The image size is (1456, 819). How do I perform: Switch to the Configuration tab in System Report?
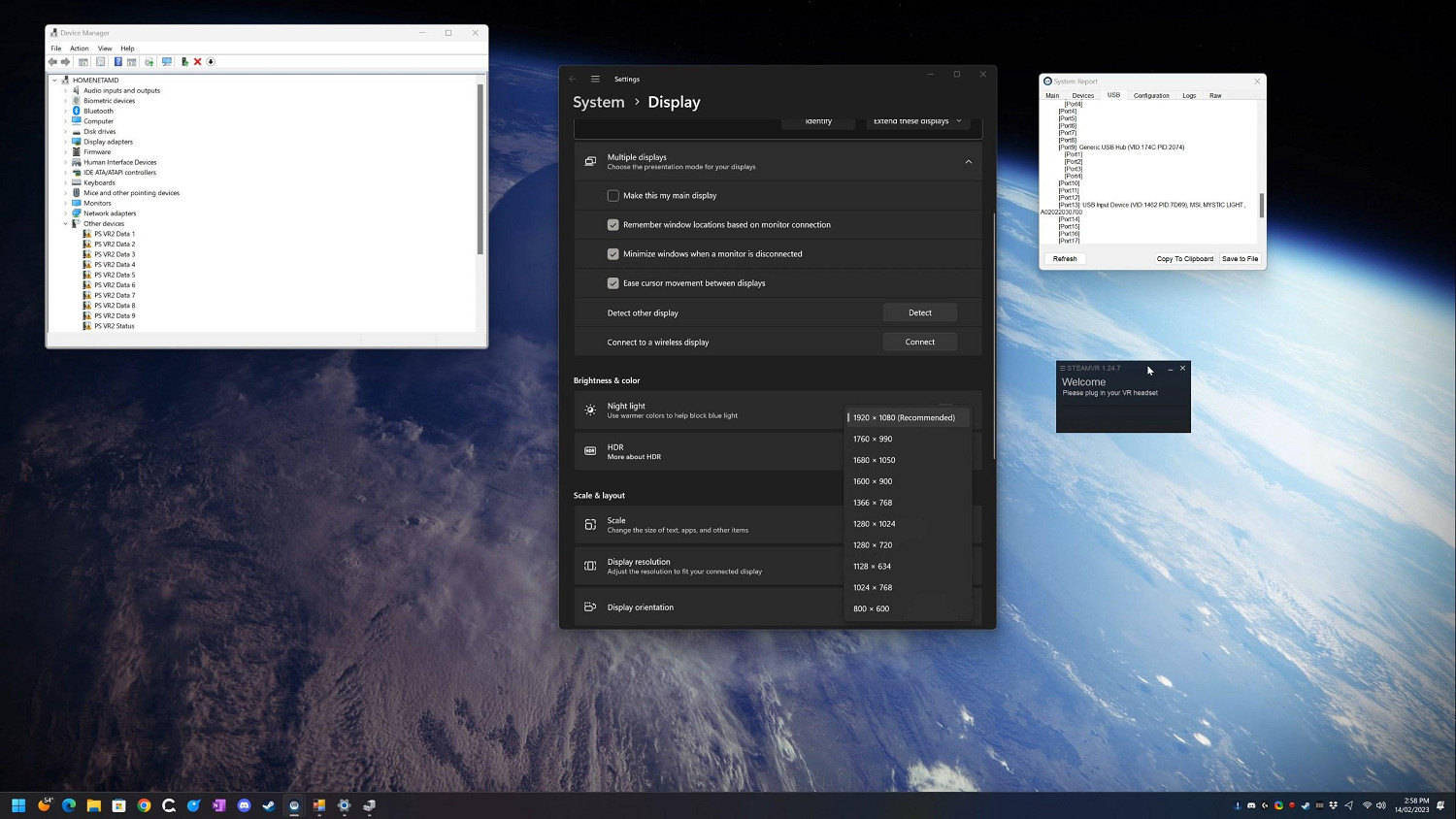pos(1151,96)
